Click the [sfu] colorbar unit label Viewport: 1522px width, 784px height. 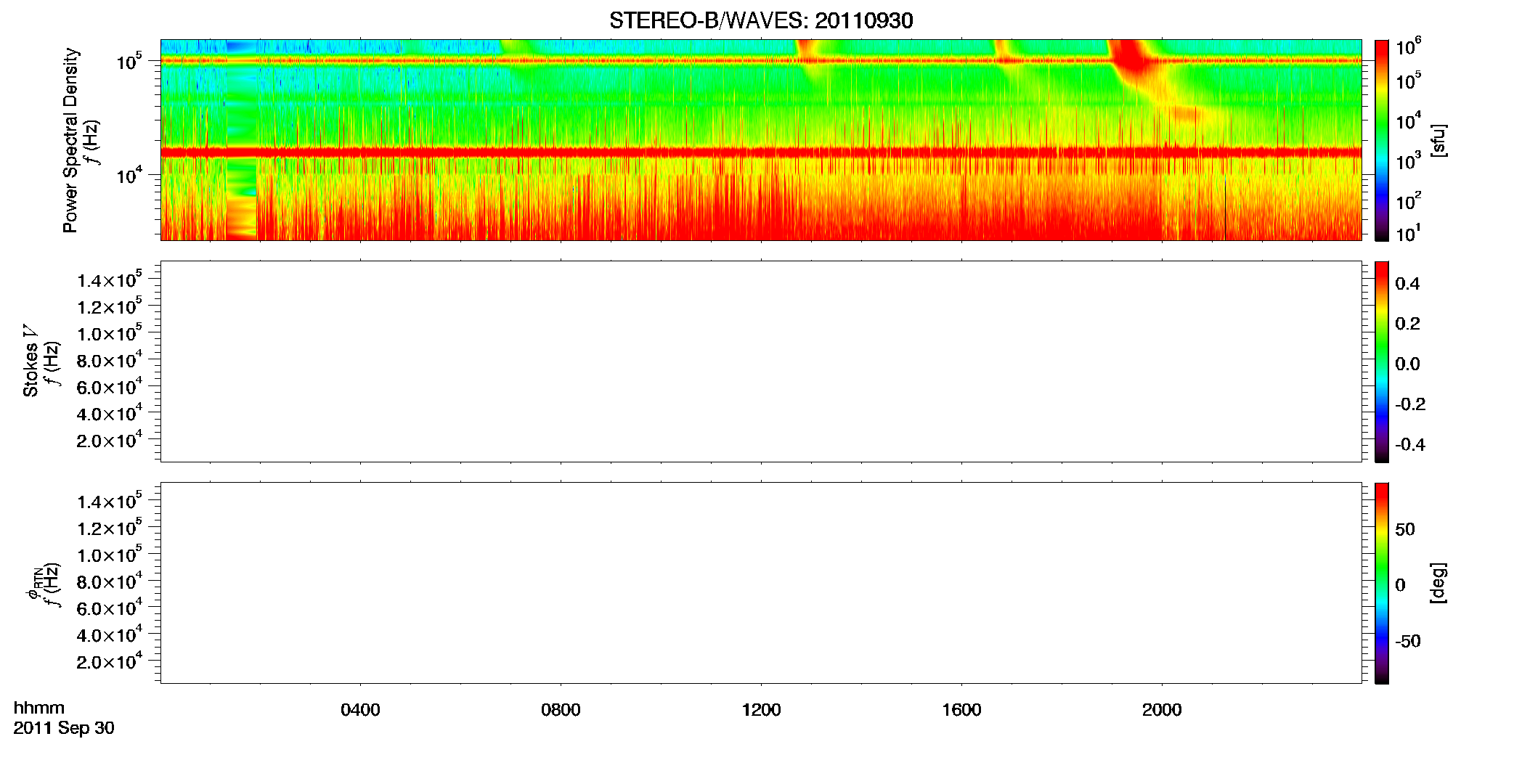(x=1438, y=140)
